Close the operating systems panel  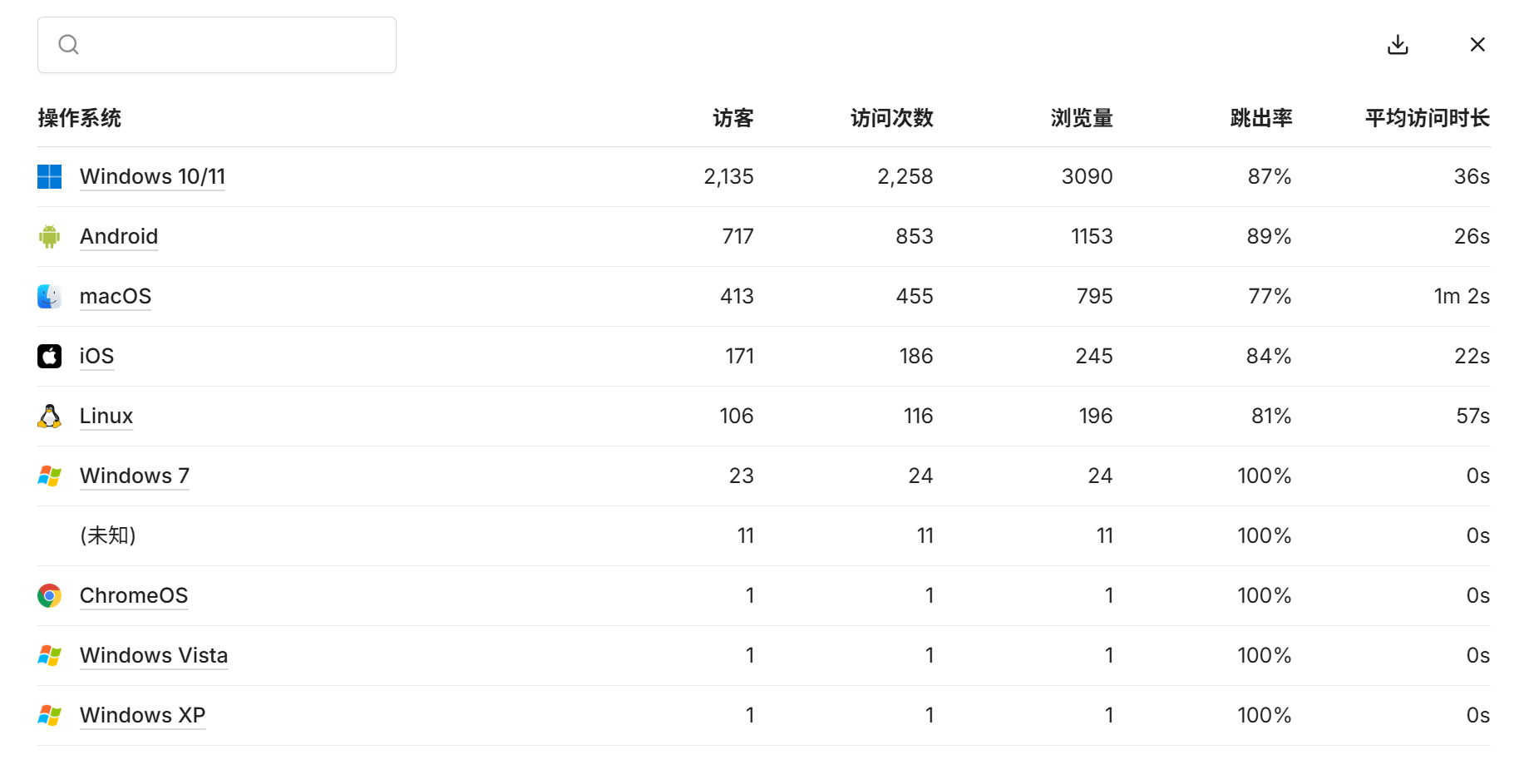point(1477,45)
